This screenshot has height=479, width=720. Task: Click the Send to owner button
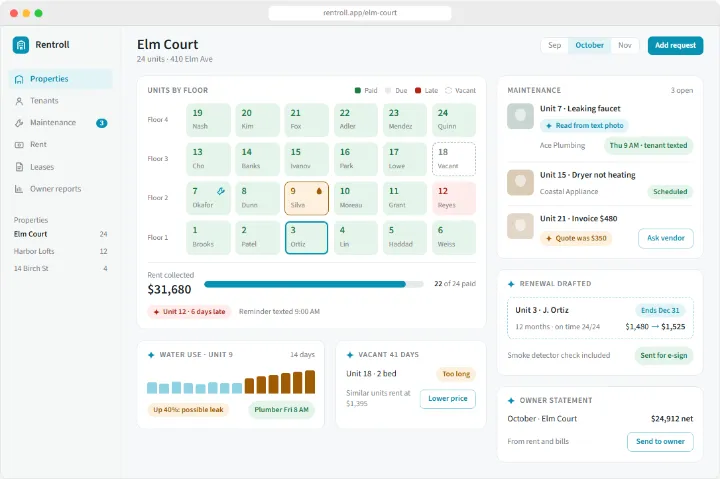tap(660, 441)
